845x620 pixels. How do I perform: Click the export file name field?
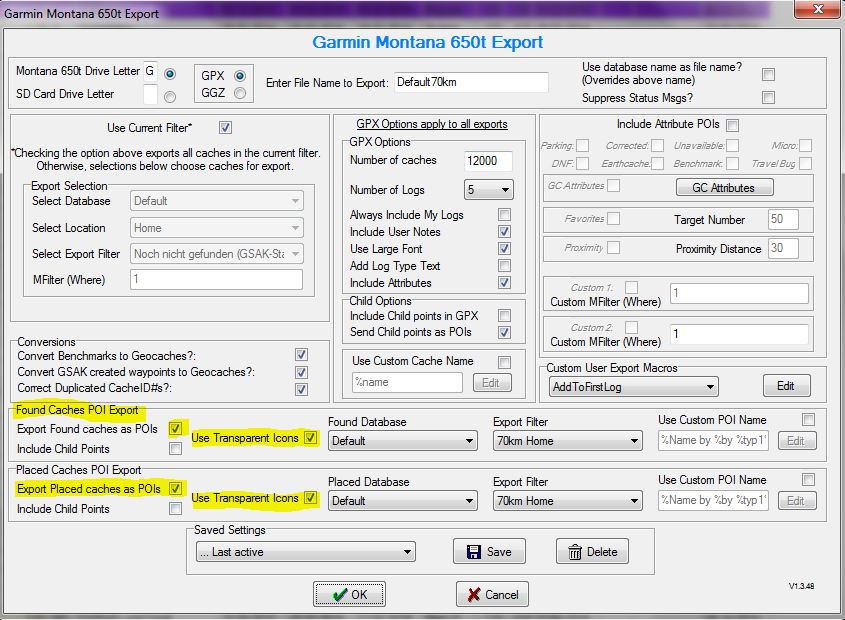coord(471,82)
